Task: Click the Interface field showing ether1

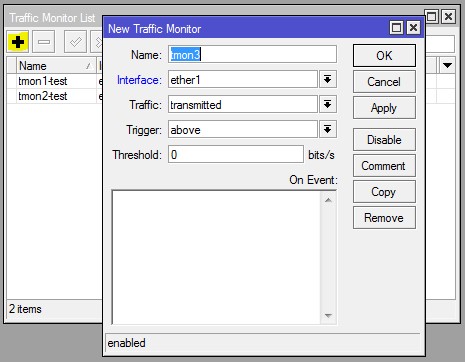Action: (243, 79)
